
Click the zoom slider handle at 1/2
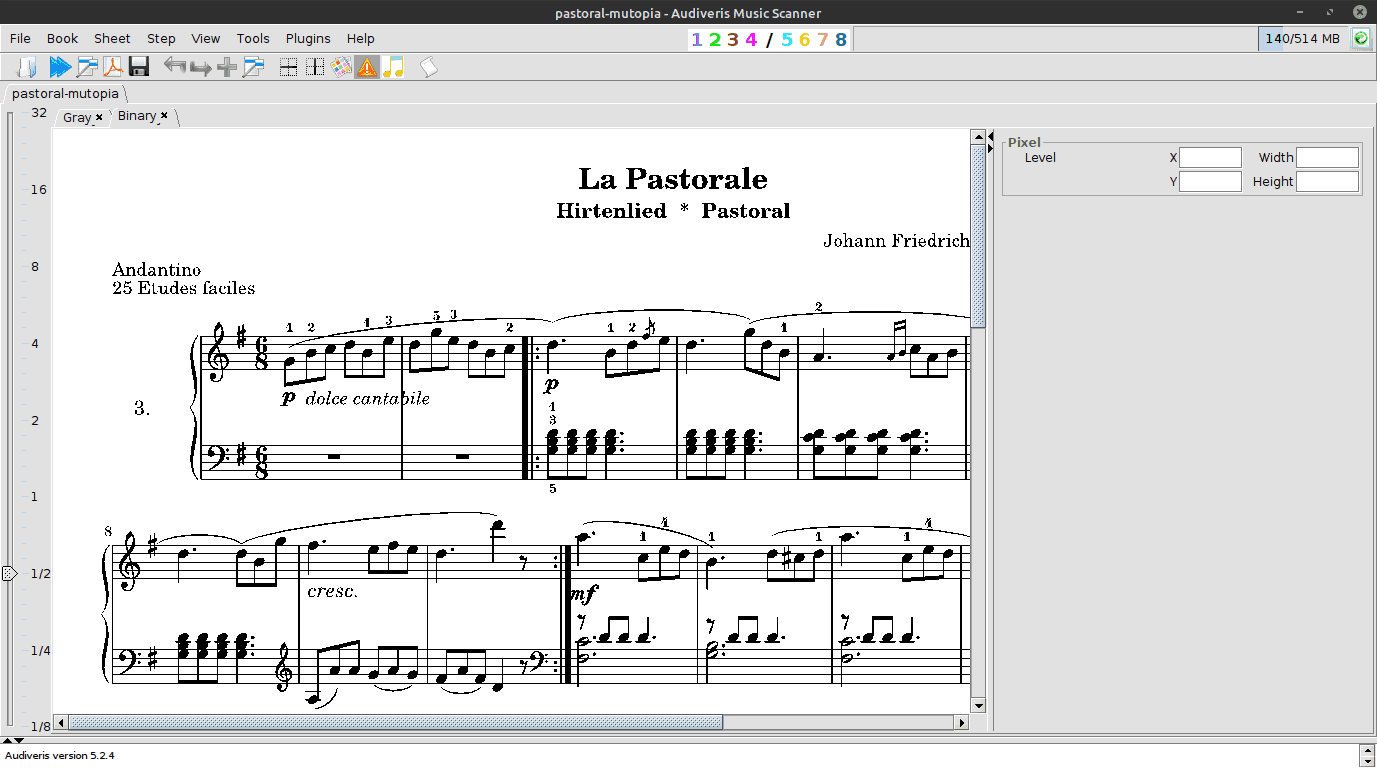point(9,574)
